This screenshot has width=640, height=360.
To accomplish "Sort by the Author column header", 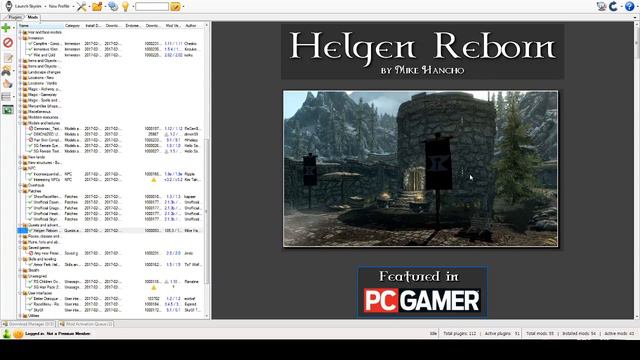I will (x=193, y=26).
